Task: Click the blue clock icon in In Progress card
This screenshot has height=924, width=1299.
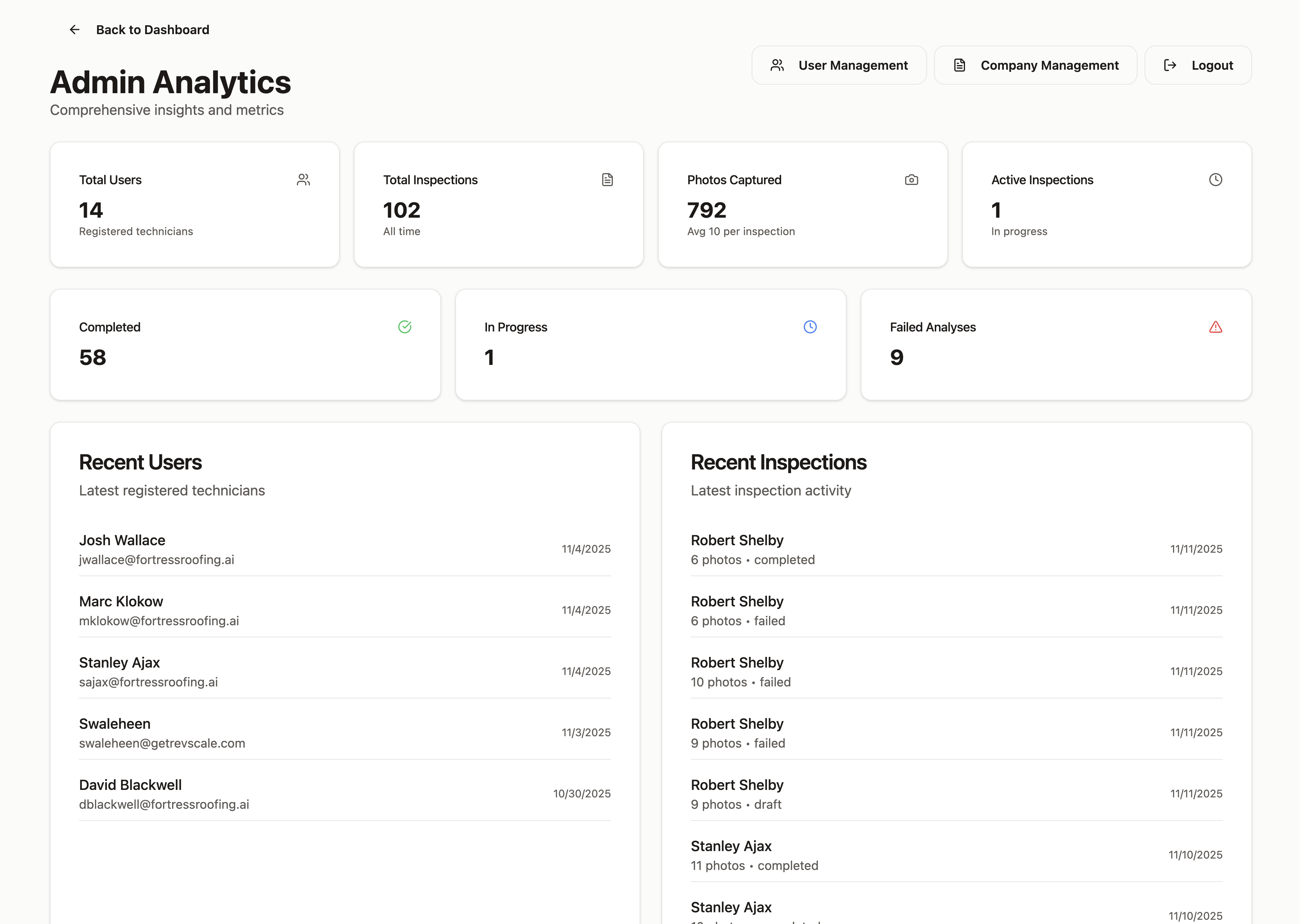Action: (810, 326)
